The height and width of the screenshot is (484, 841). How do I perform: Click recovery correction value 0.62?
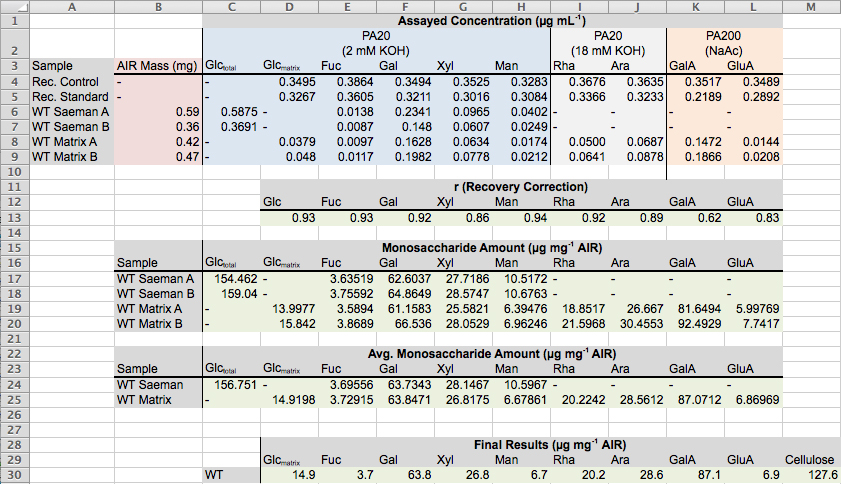tap(696, 218)
